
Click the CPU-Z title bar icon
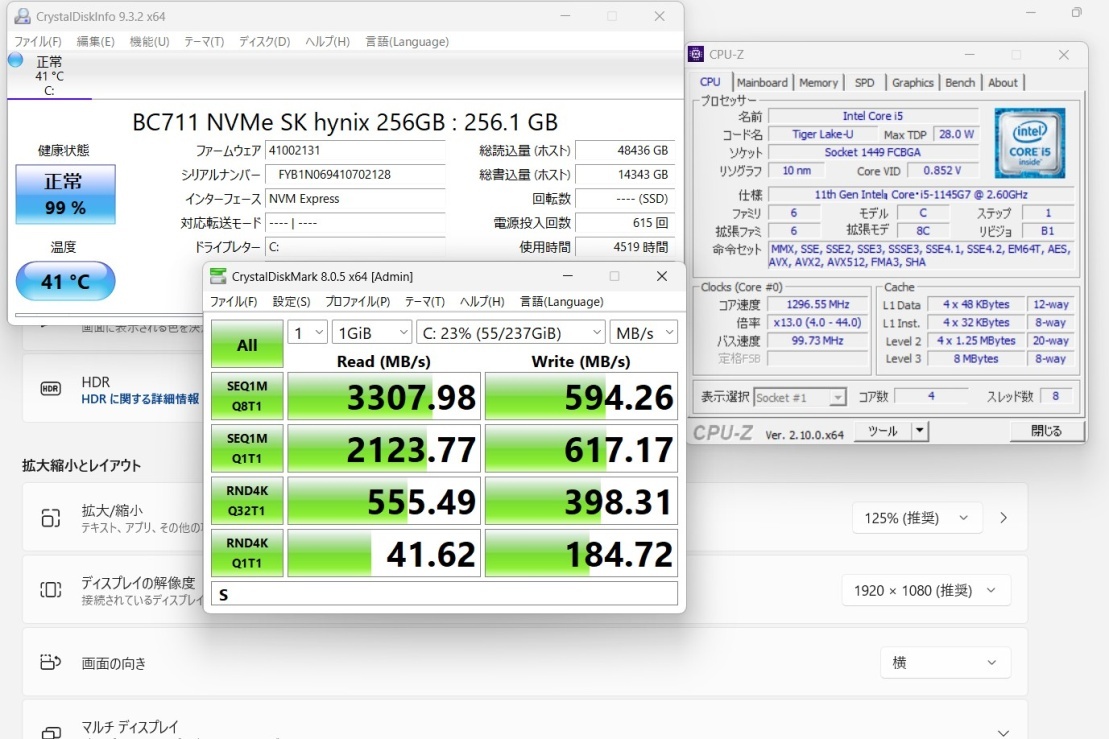[x=697, y=54]
